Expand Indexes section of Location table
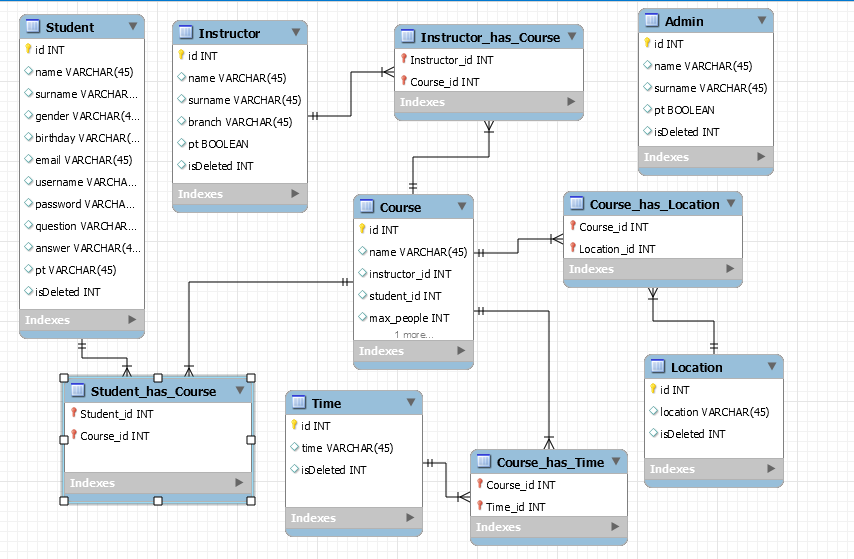 [771, 468]
